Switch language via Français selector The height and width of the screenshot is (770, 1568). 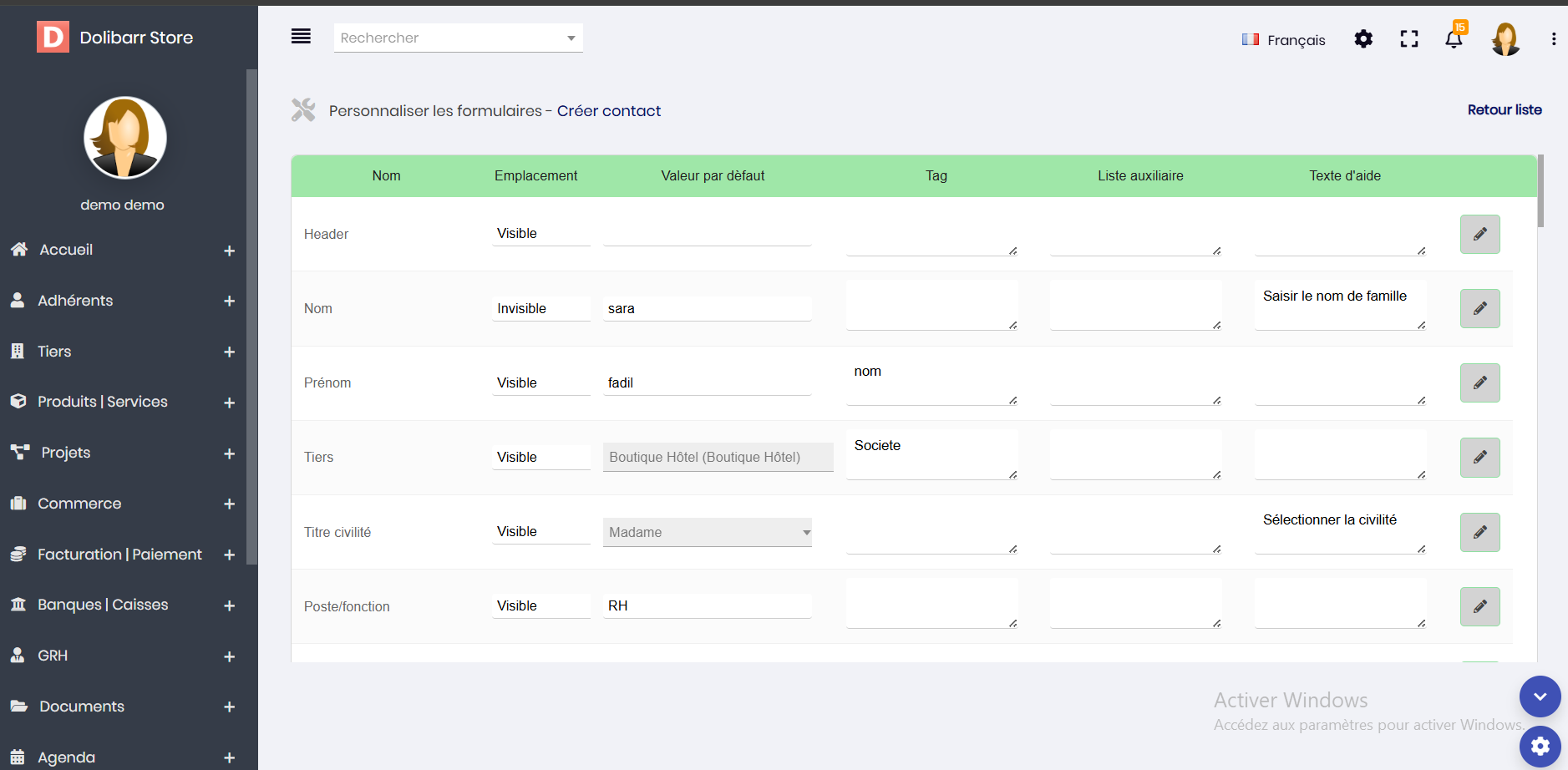click(1284, 40)
